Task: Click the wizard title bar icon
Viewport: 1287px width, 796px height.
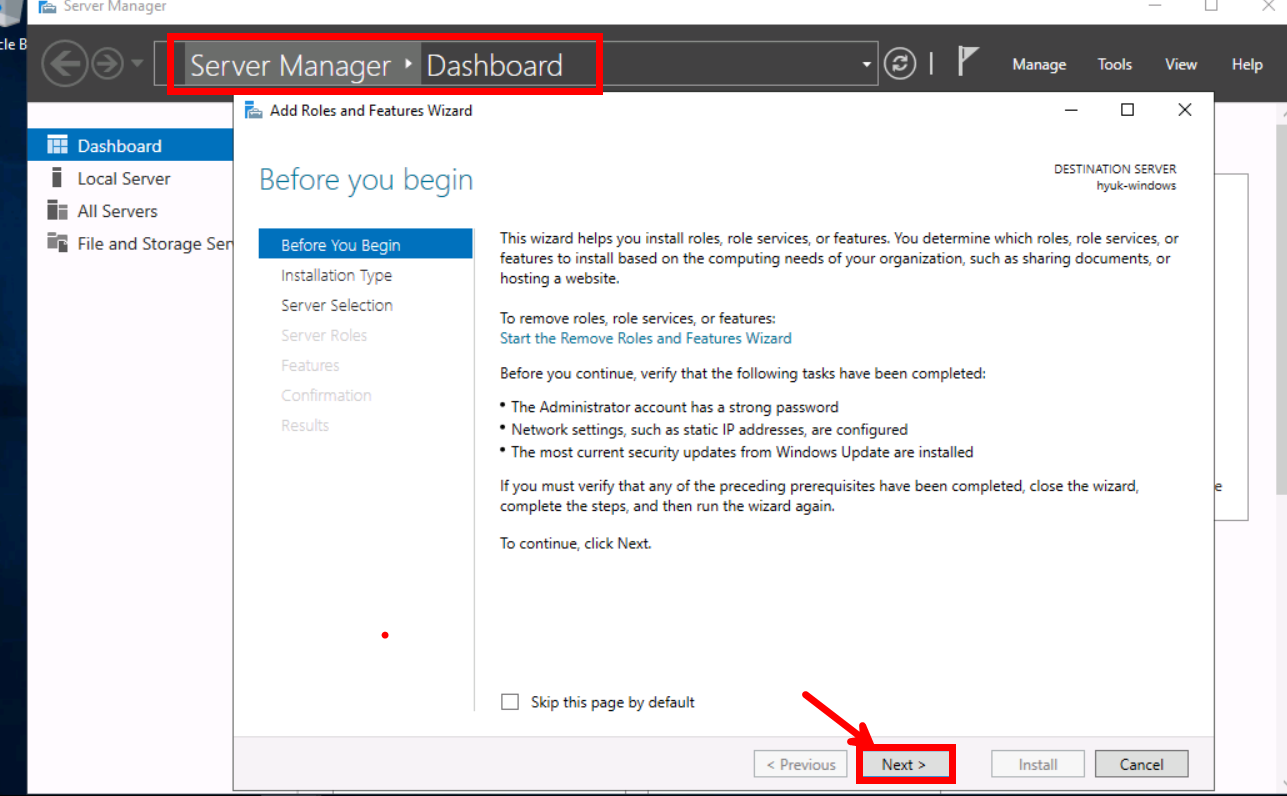Action: [254, 110]
